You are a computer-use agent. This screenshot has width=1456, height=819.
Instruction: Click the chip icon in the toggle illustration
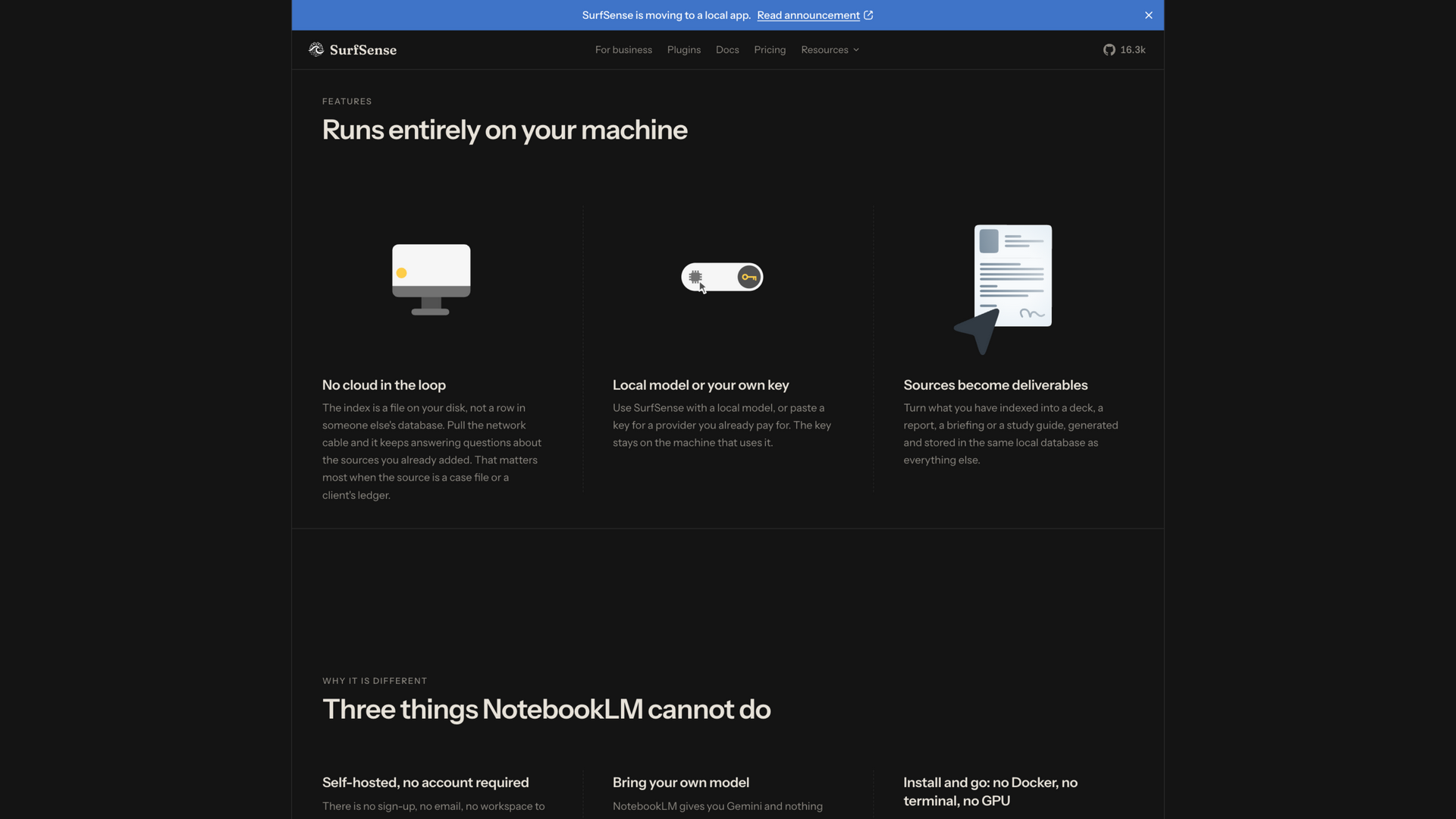[695, 277]
